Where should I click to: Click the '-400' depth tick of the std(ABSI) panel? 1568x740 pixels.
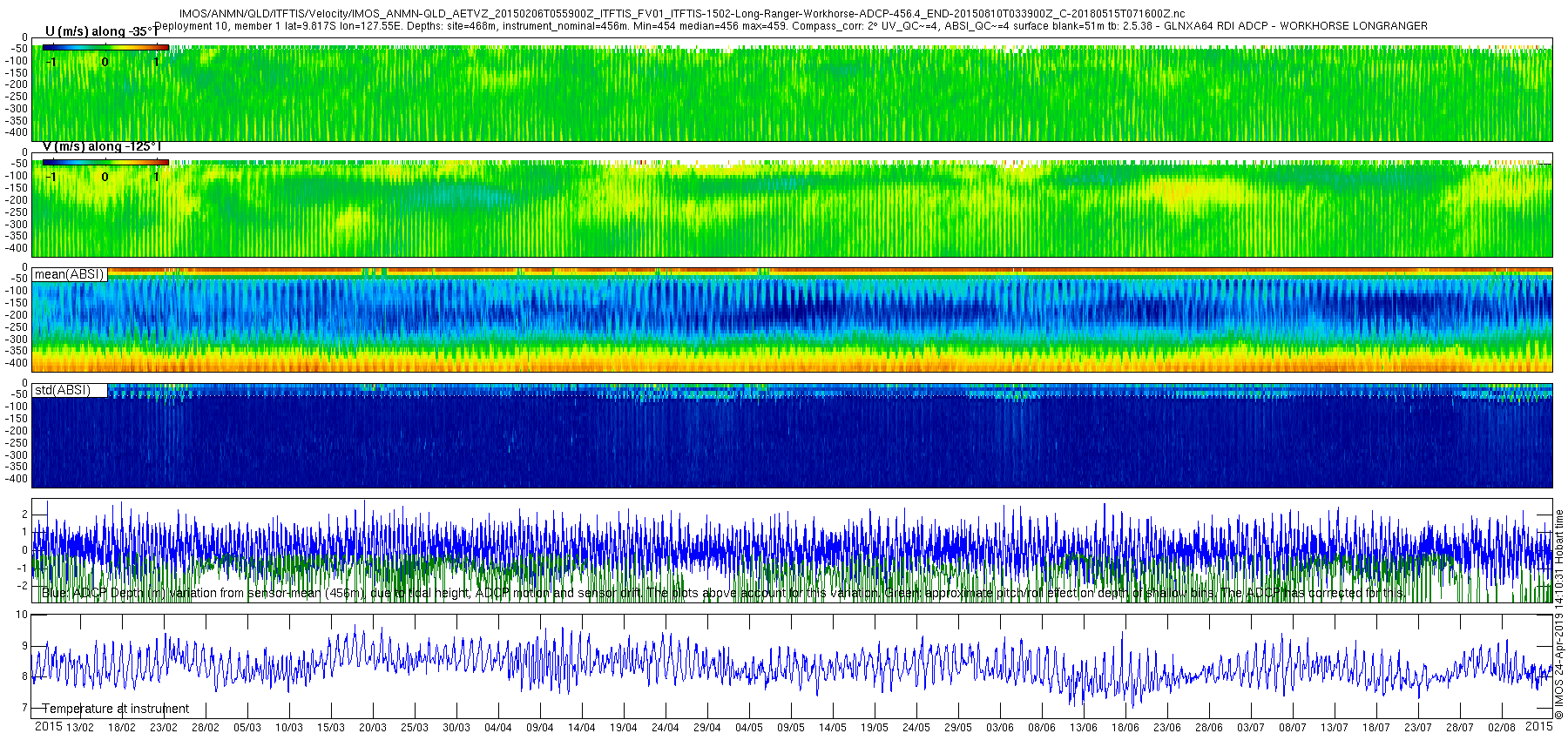pos(17,479)
